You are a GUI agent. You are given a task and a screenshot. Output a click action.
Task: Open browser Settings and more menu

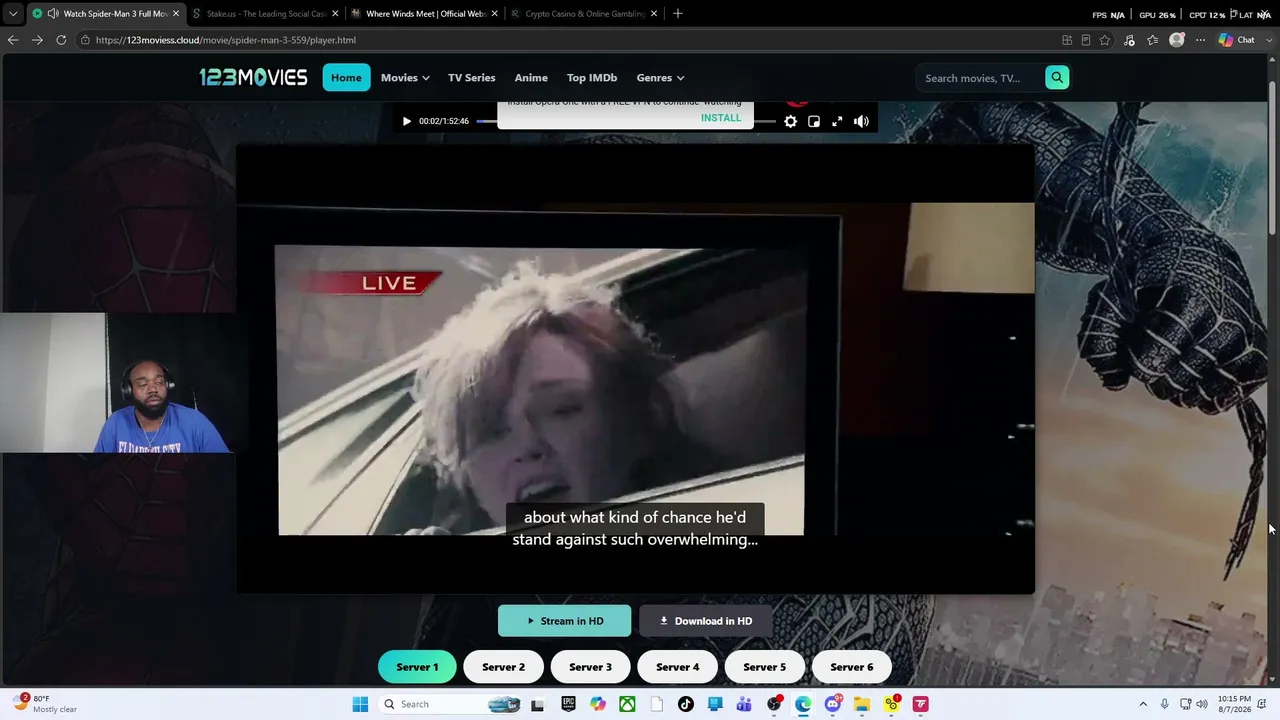[x=1201, y=40]
